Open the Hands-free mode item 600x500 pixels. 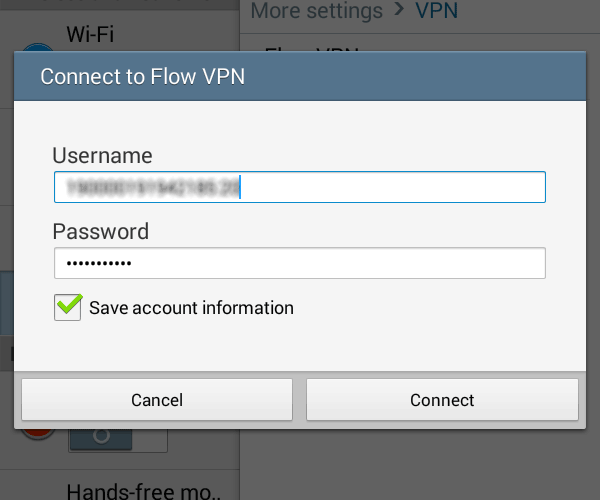(x=143, y=491)
